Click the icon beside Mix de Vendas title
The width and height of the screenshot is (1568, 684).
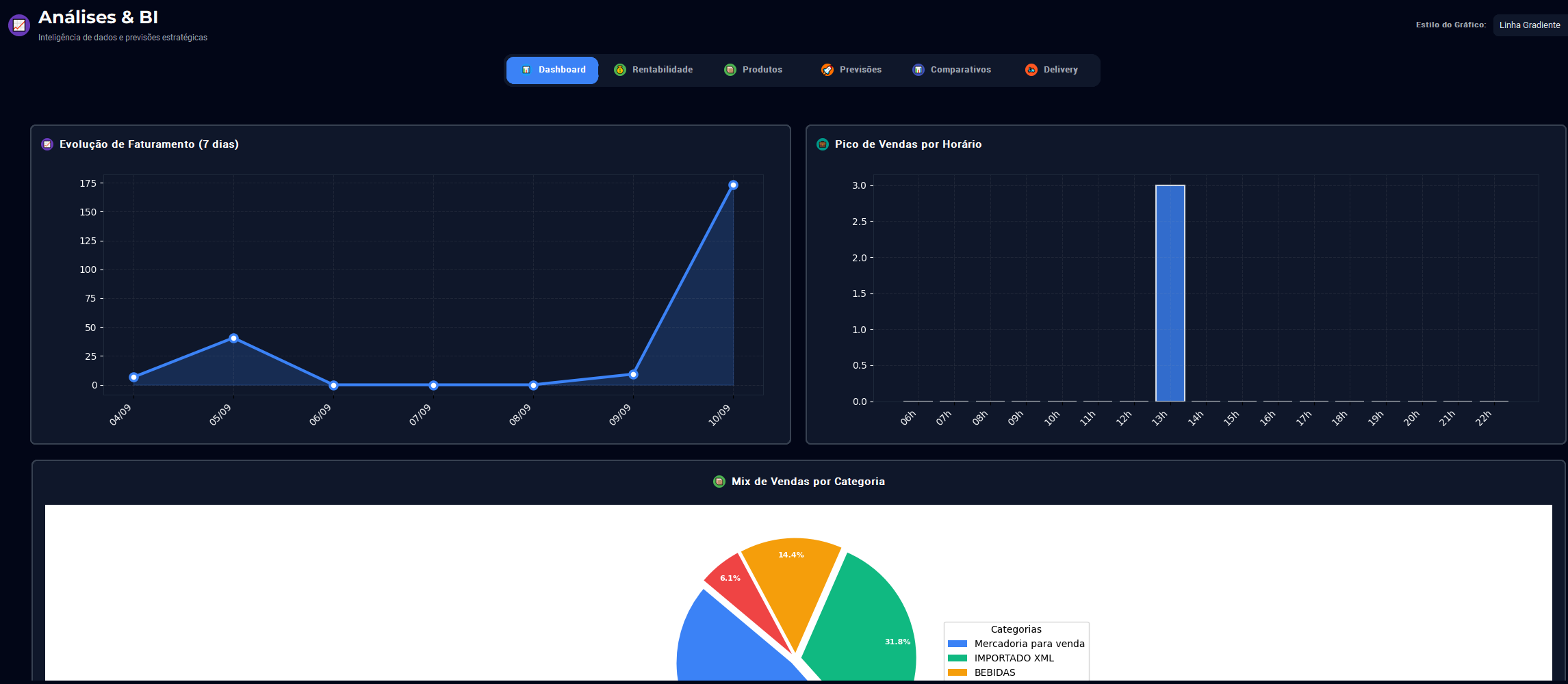point(719,482)
